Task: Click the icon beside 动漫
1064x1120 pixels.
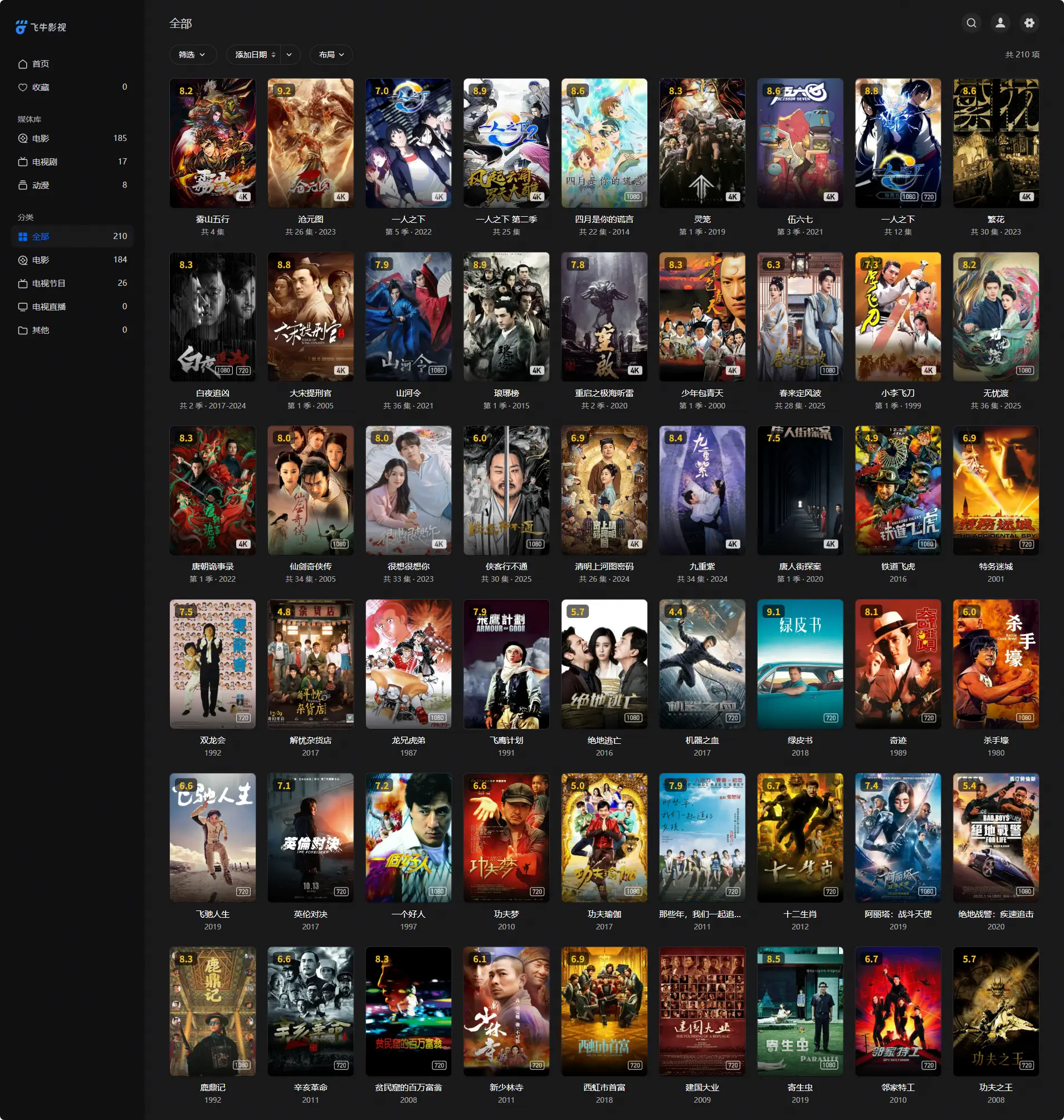Action: [x=23, y=185]
